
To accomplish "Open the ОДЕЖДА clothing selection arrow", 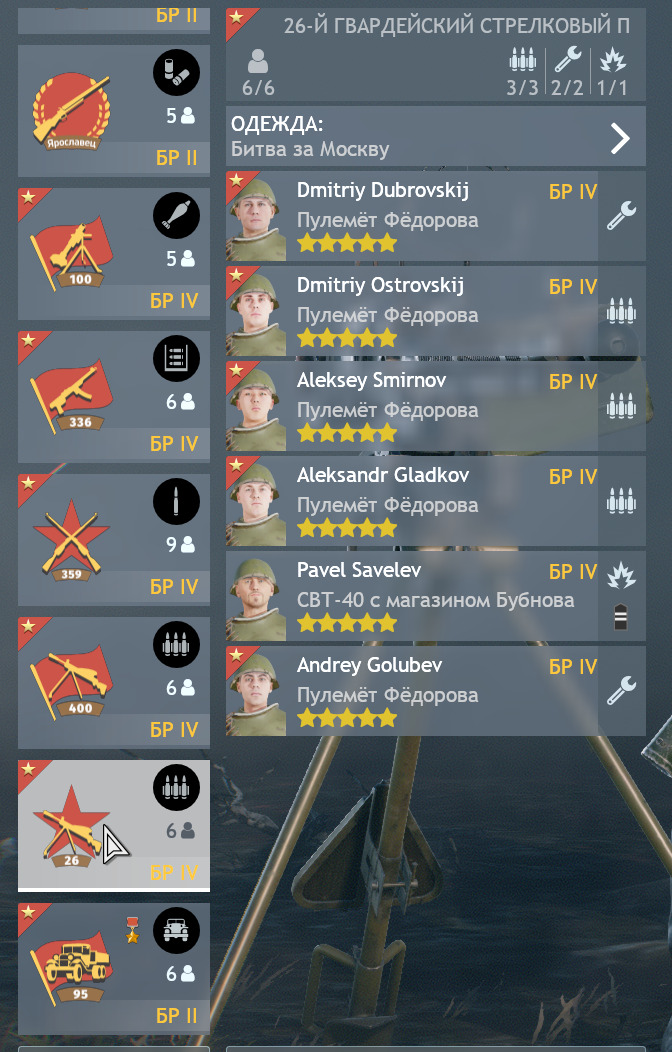I will [x=620, y=138].
